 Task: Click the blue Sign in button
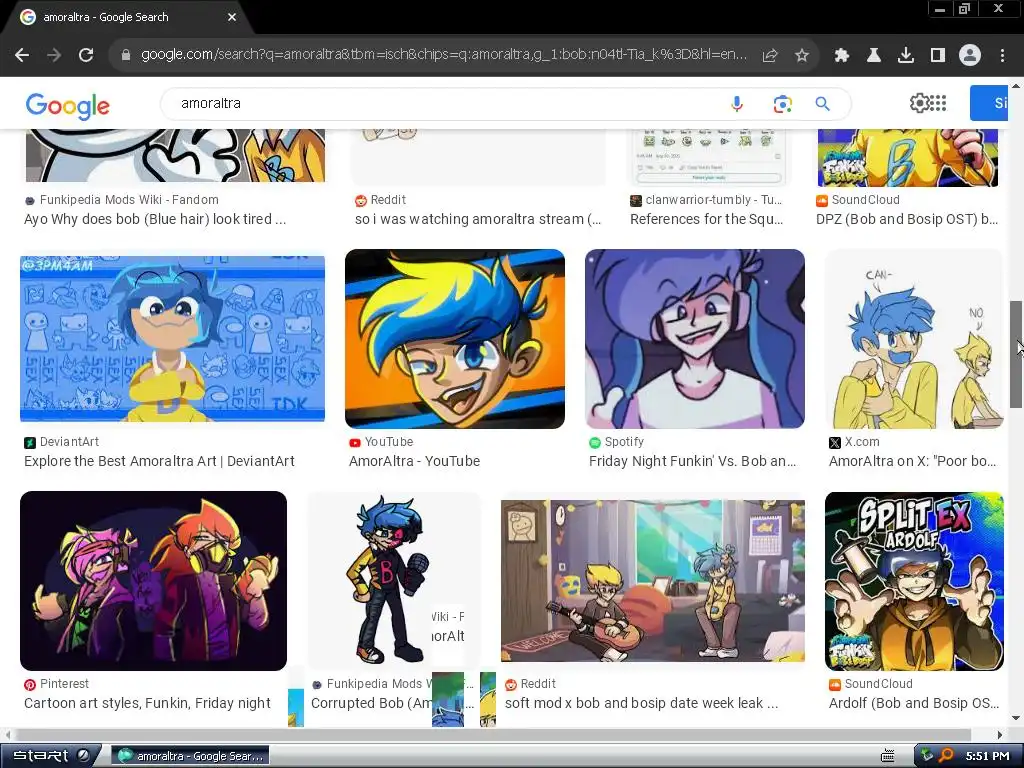click(x=989, y=103)
